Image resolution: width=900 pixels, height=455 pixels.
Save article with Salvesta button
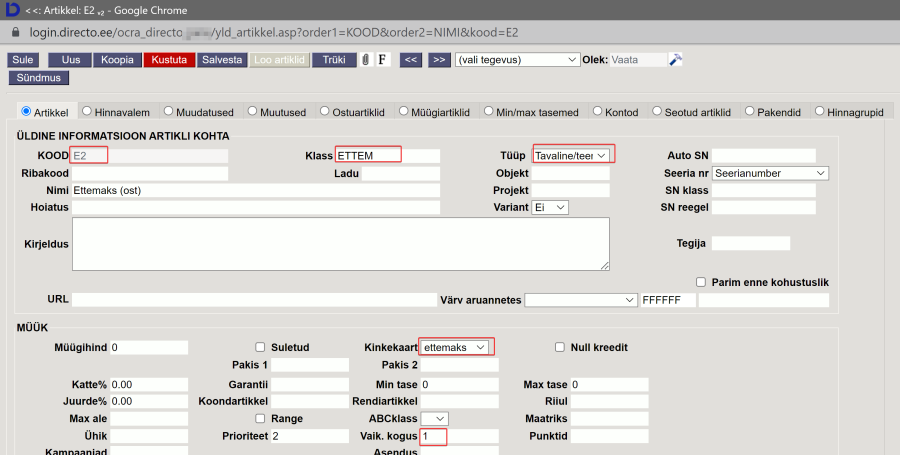(222, 60)
